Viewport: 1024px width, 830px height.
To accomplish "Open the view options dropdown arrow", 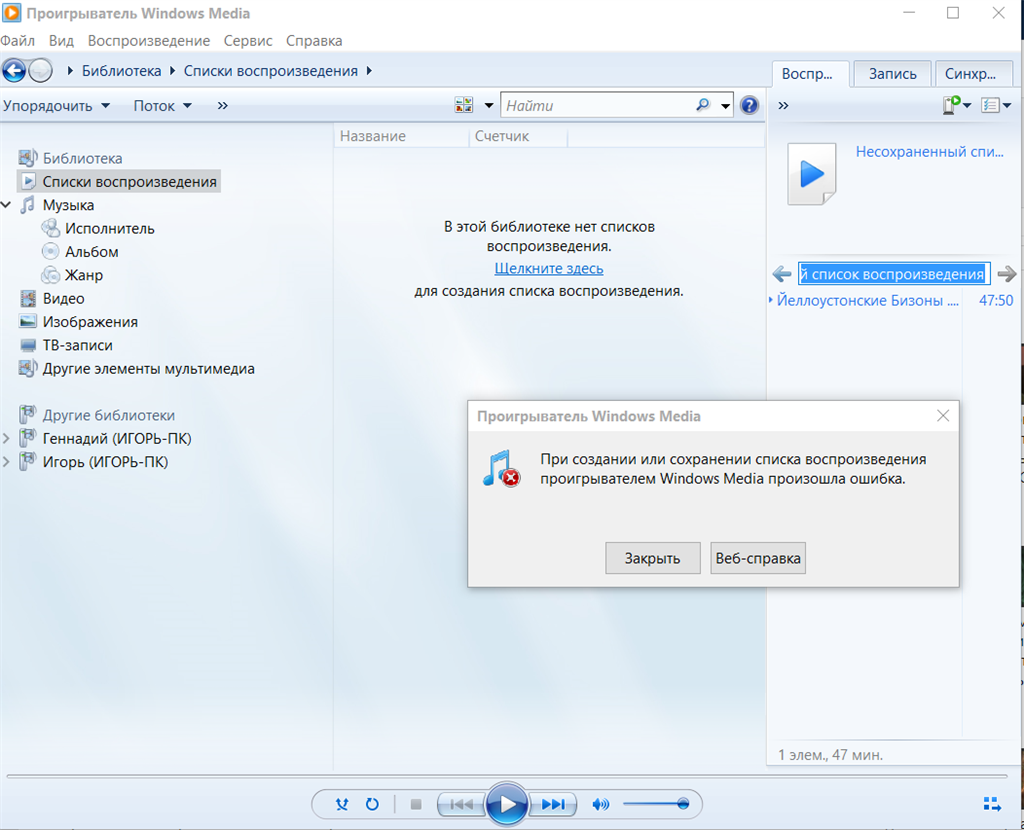I will point(488,105).
